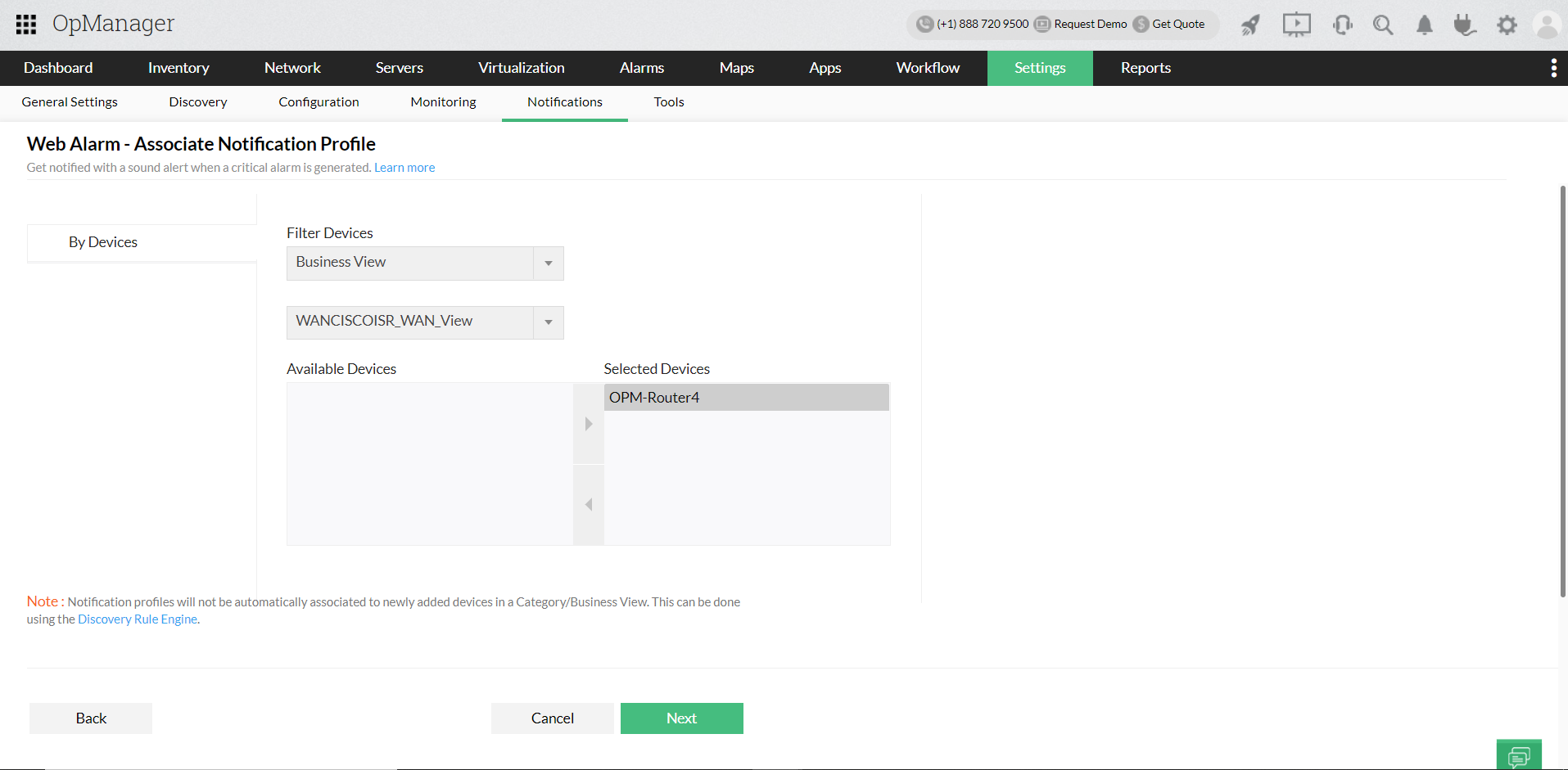Open the Learn more link

(x=404, y=167)
